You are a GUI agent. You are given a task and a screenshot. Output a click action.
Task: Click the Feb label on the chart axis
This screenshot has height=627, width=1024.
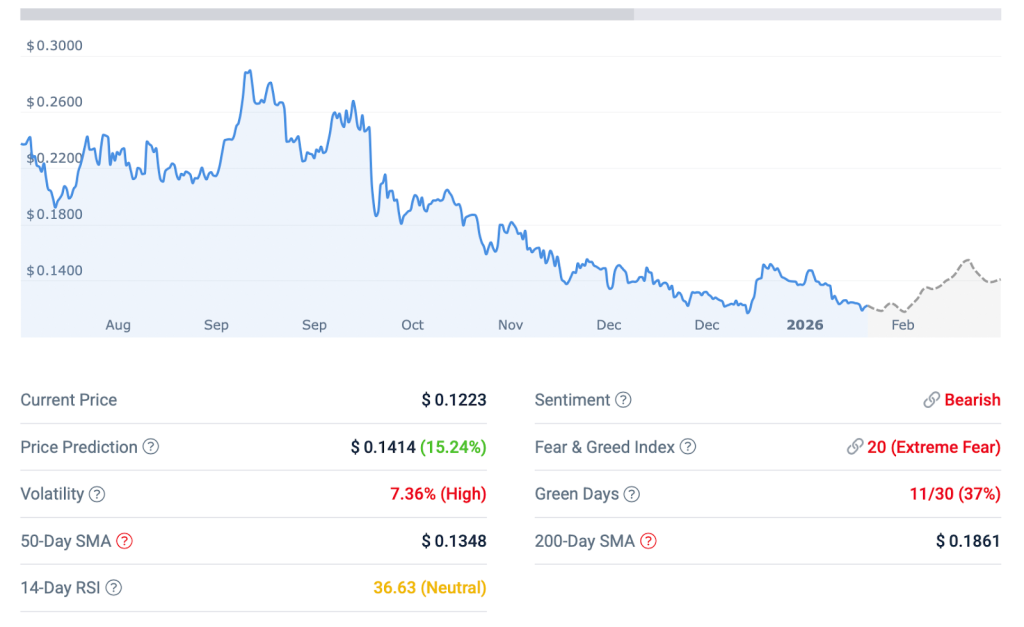coord(903,325)
